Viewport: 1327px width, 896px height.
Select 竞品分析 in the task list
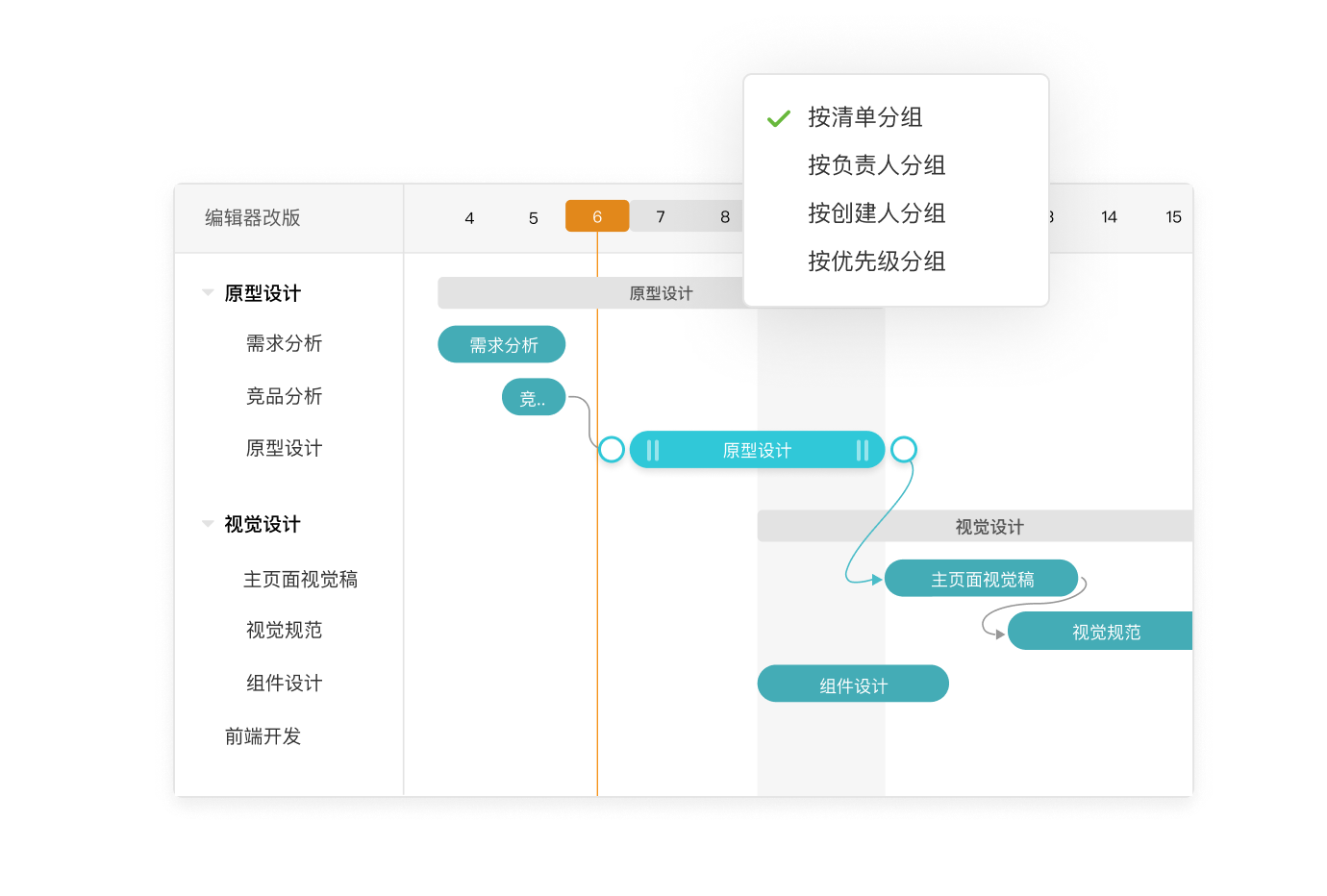point(284,396)
